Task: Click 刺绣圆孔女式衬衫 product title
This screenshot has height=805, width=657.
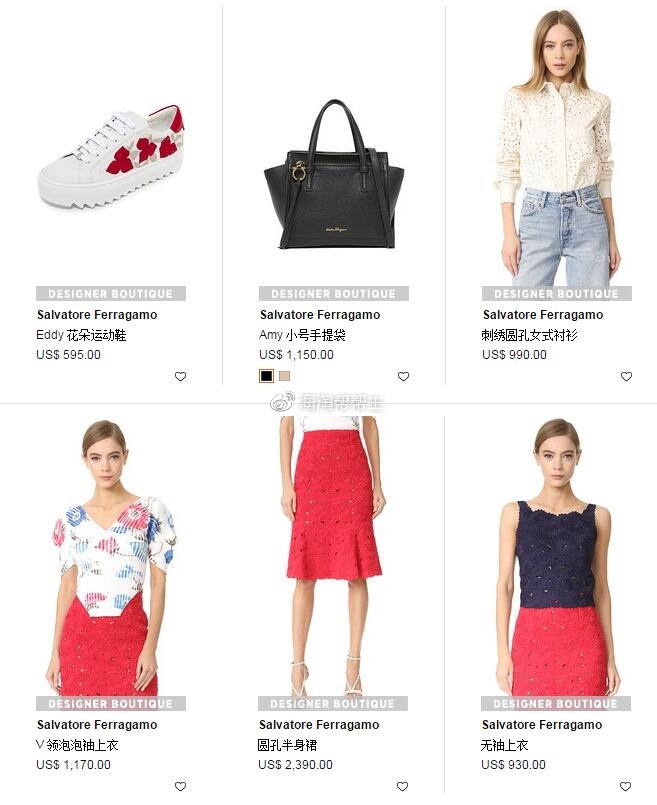Action: 530,335
